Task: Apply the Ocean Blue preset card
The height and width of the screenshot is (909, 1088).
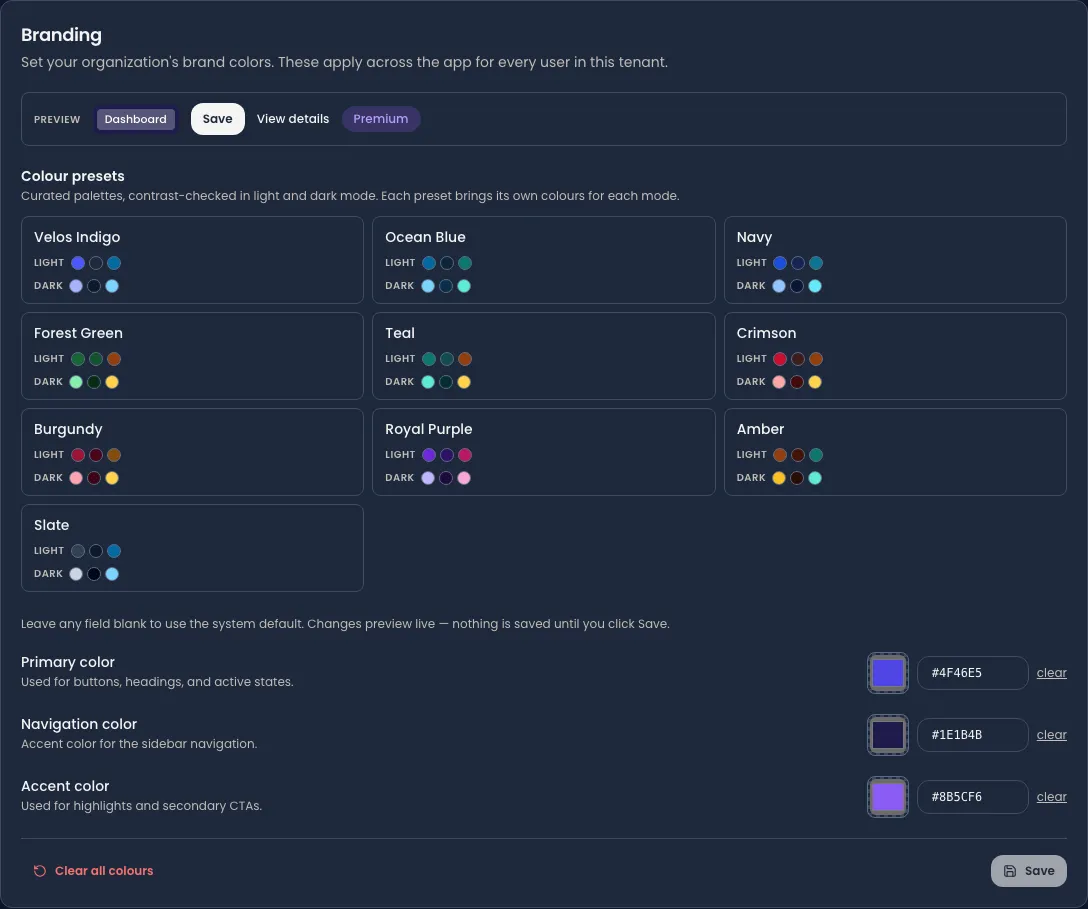Action: (543, 260)
